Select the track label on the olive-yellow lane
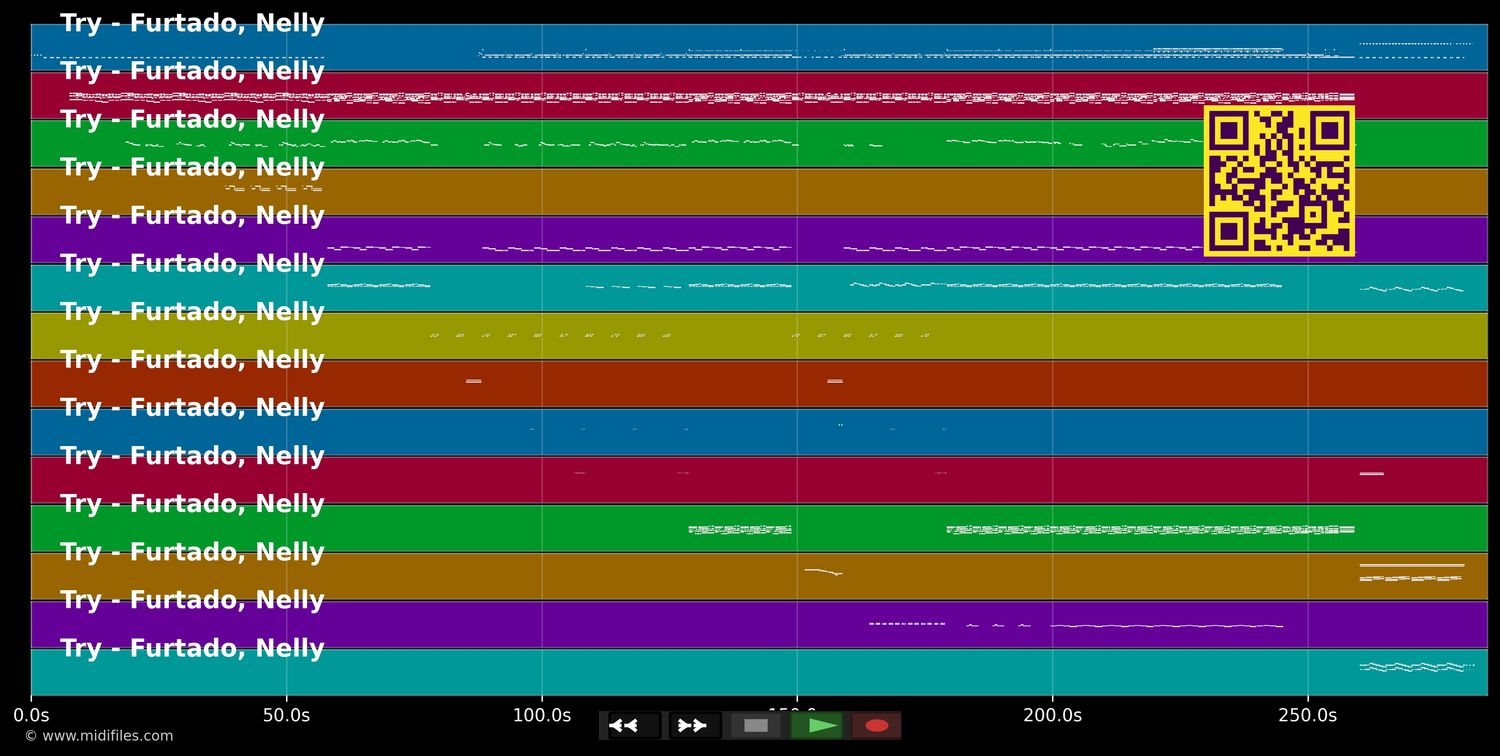Screen dimensions: 1500x756 (192, 312)
